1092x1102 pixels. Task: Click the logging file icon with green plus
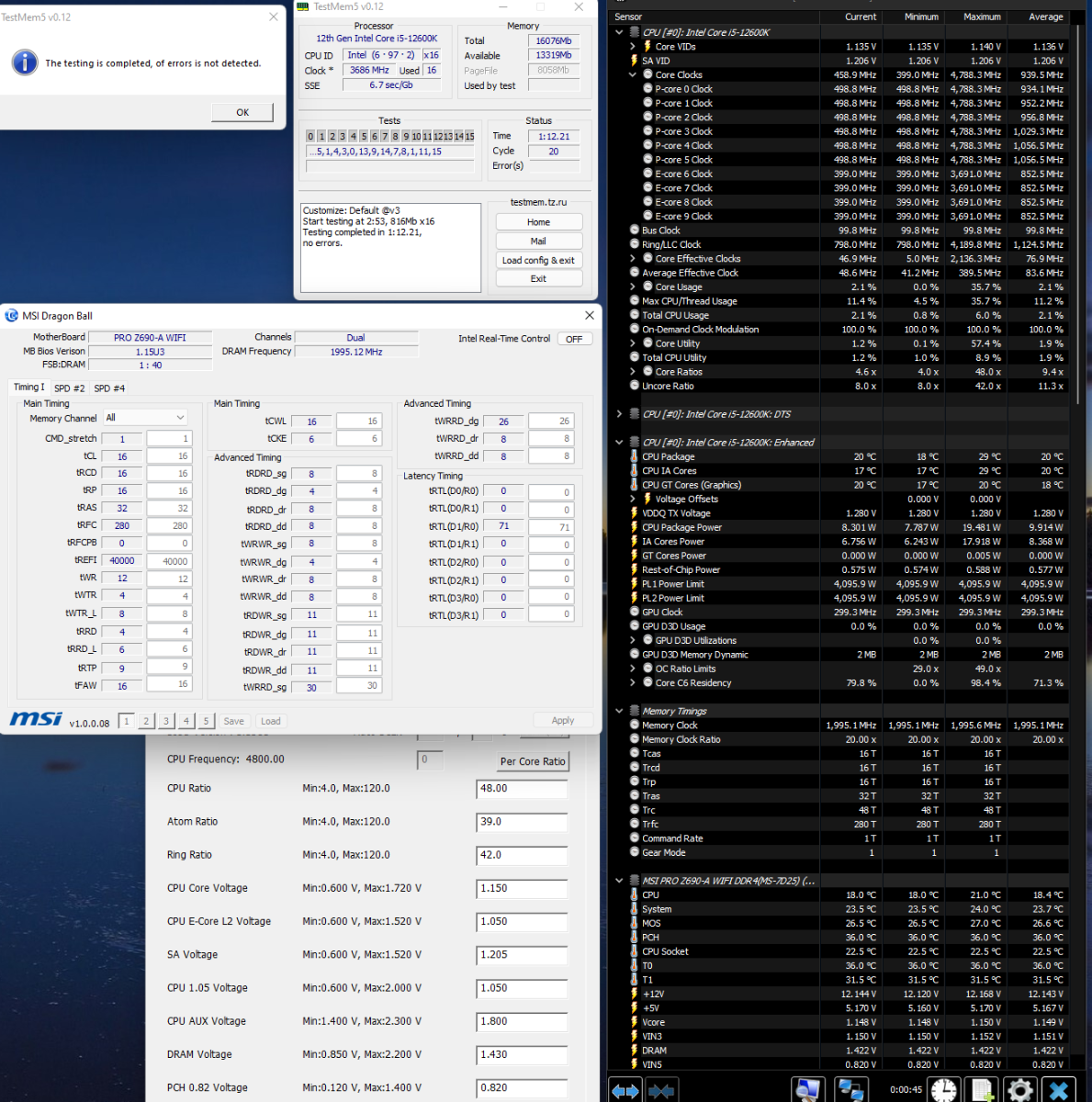pyautogui.click(x=983, y=1090)
